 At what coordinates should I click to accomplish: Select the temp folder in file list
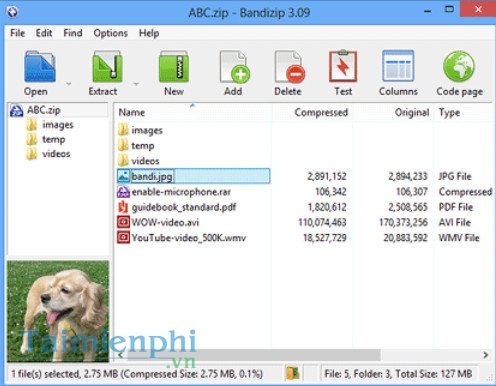(x=143, y=146)
